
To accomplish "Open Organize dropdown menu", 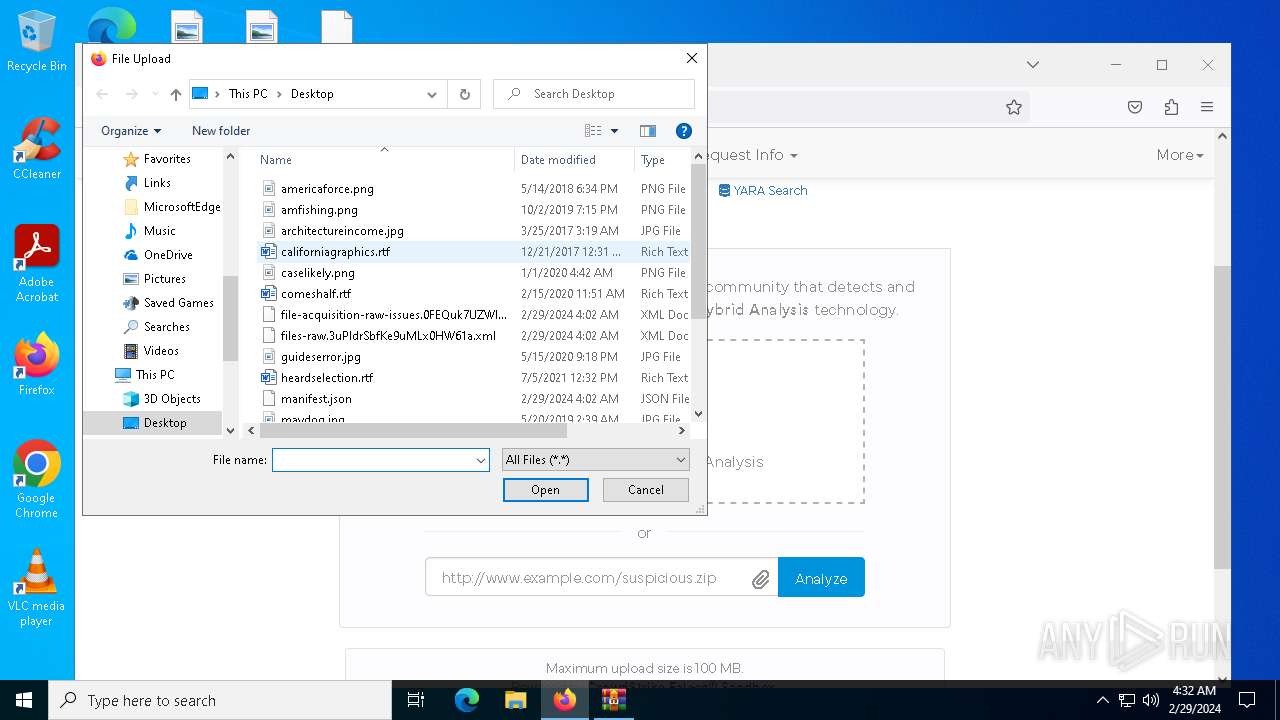I will coord(131,131).
